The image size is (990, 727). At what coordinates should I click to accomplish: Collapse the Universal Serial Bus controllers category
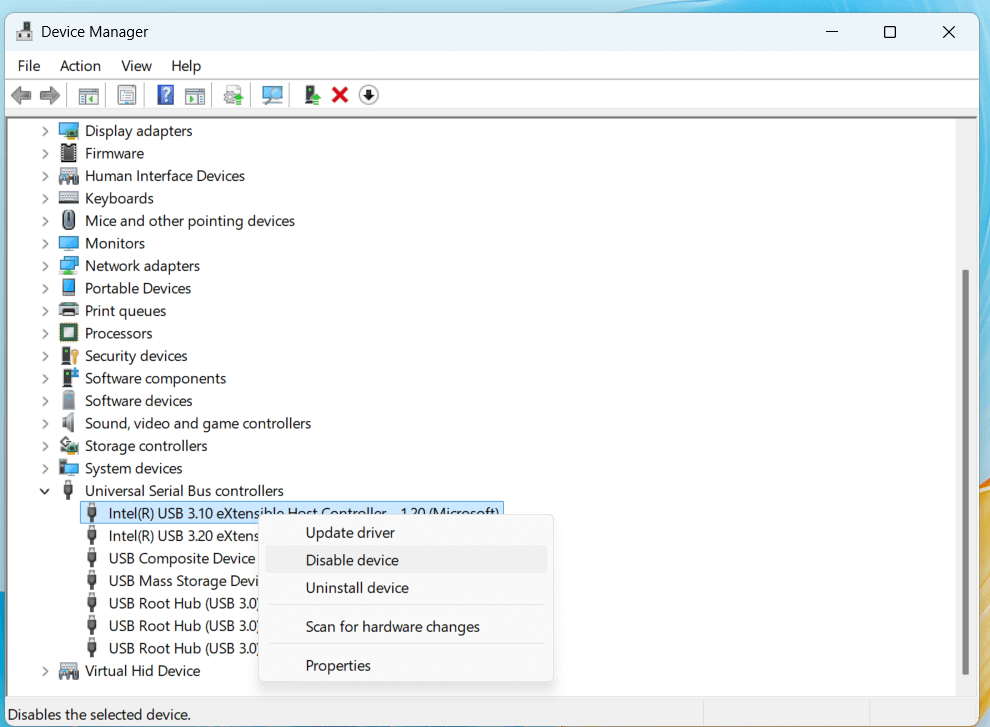45,490
